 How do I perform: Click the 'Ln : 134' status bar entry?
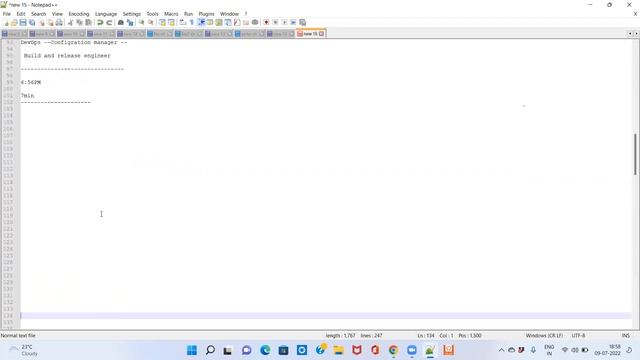click(426, 336)
